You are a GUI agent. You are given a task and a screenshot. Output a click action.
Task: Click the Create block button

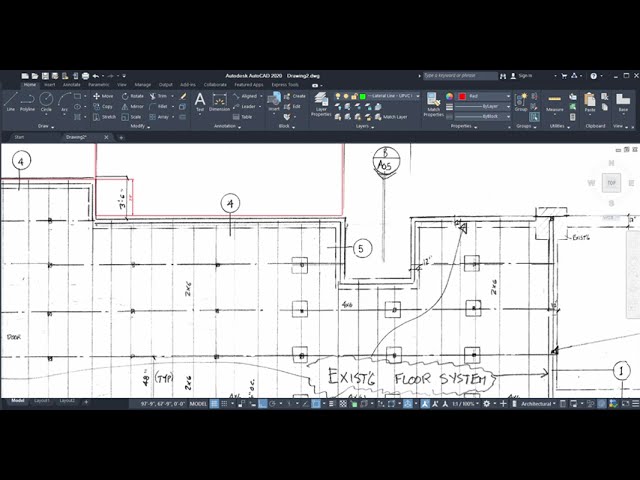coord(295,96)
